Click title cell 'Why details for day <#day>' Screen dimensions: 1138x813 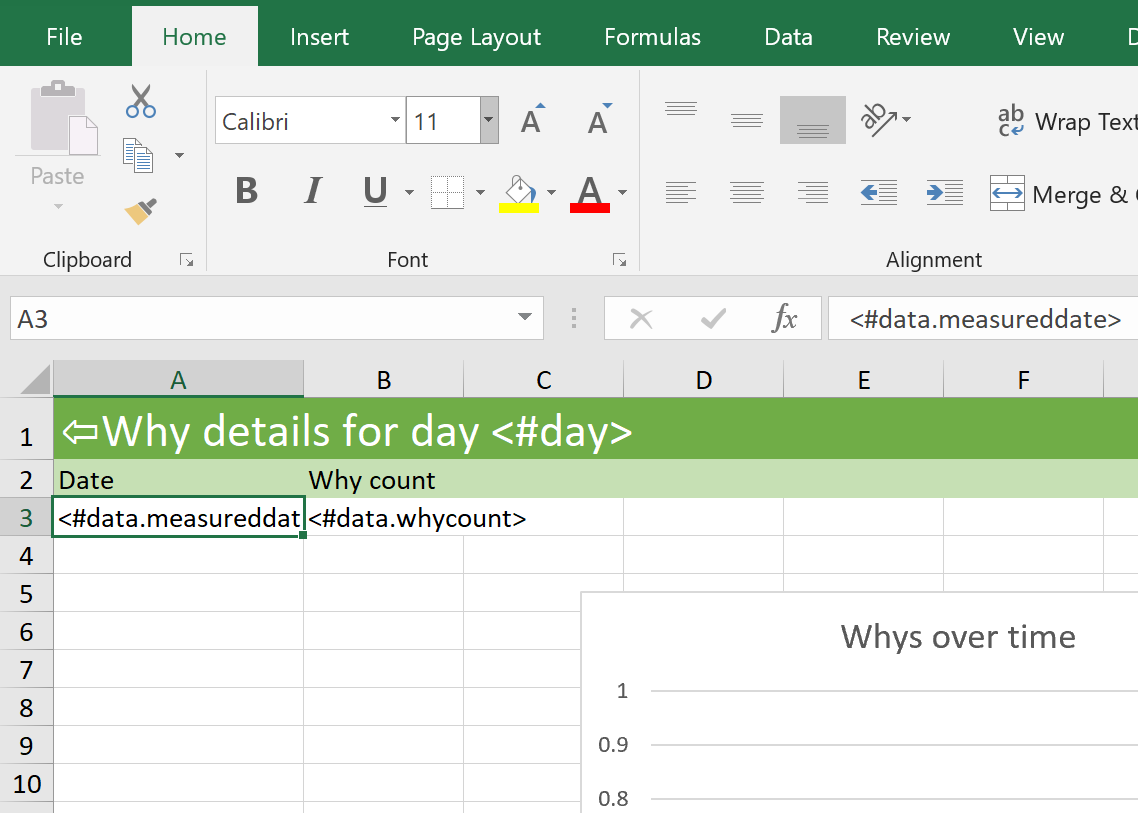coord(348,431)
